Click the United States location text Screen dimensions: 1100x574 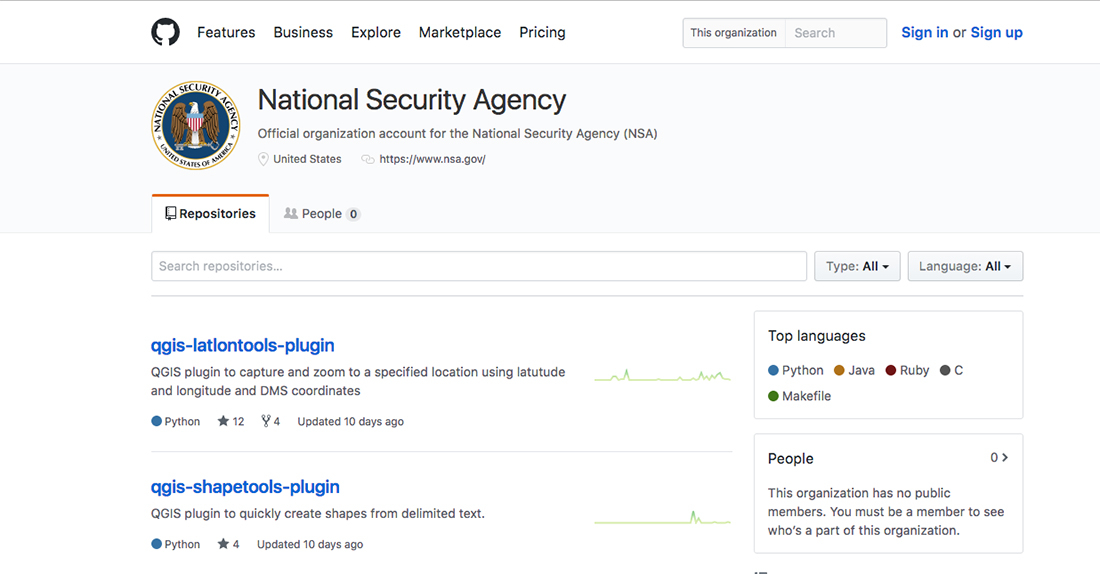point(307,159)
